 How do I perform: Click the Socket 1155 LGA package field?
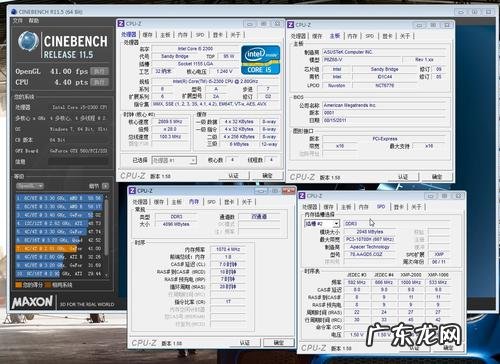pos(195,64)
